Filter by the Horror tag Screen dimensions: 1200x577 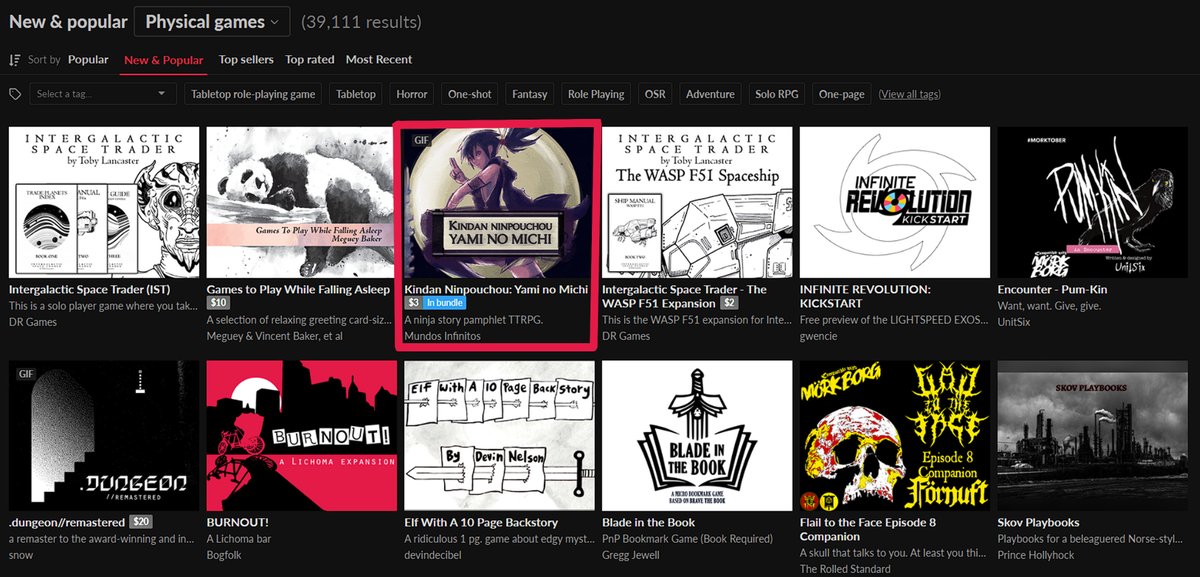click(x=412, y=94)
